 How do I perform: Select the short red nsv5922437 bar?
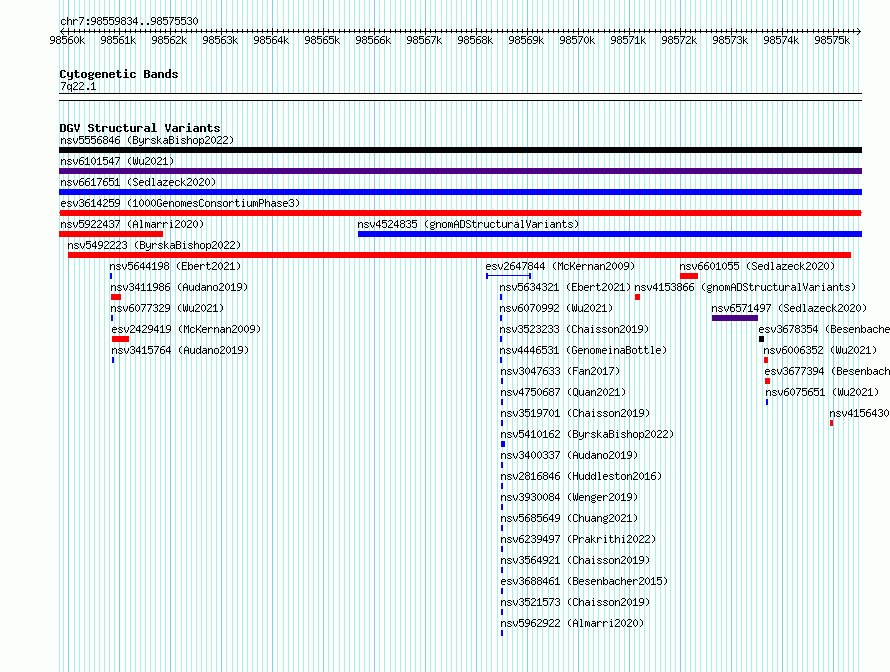tap(111, 234)
